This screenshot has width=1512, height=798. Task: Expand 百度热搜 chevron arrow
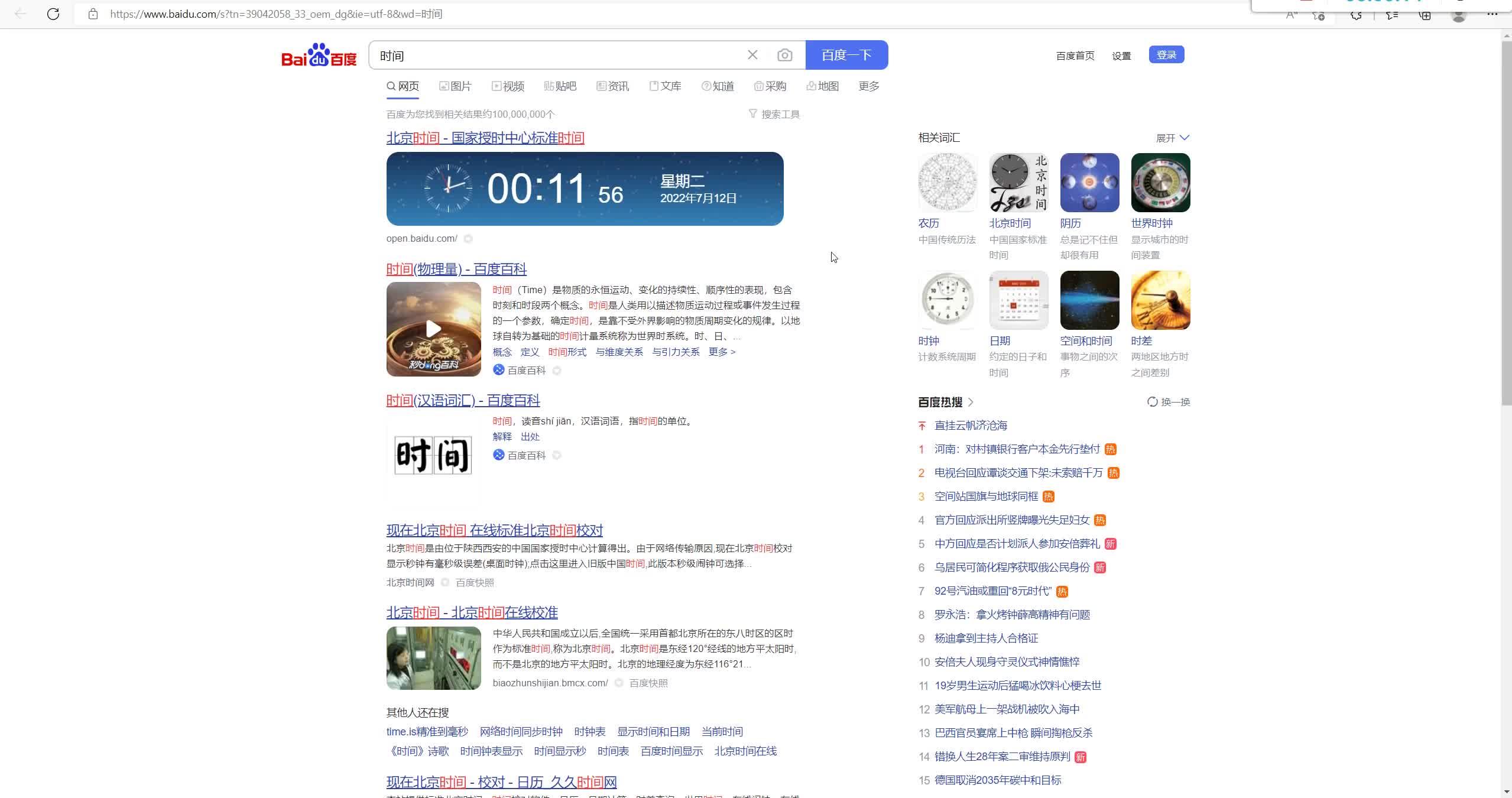971,402
